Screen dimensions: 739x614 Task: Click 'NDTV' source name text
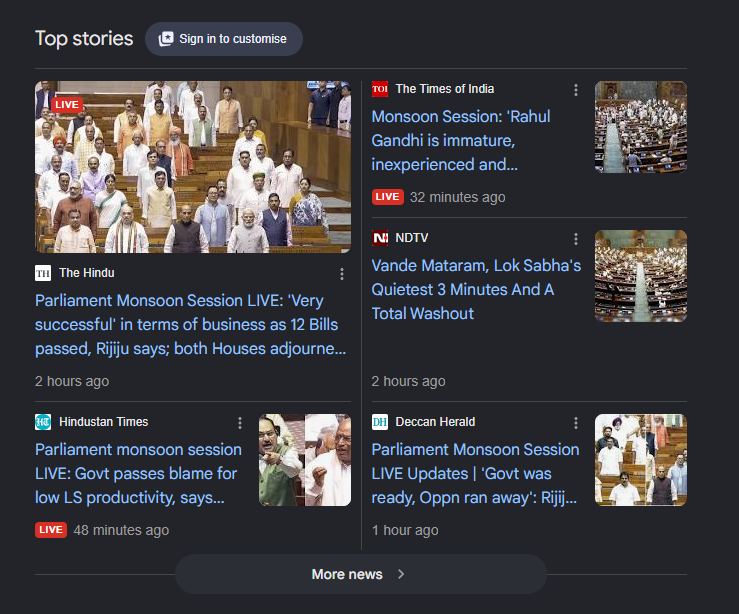[412, 238]
